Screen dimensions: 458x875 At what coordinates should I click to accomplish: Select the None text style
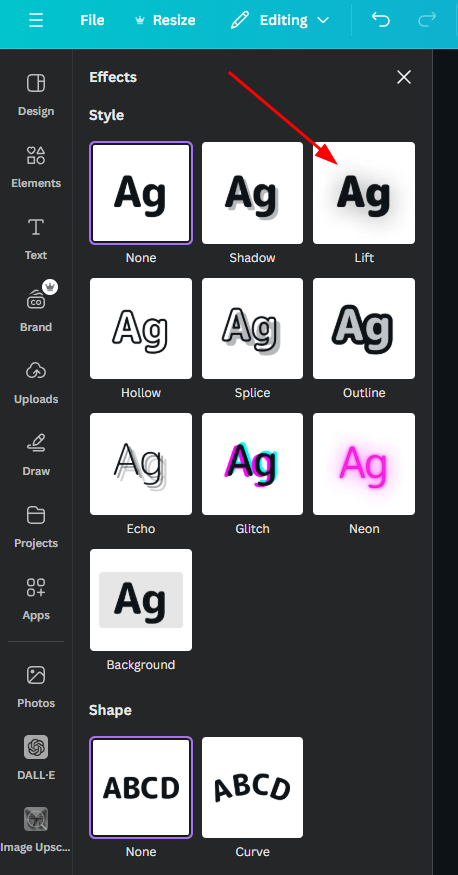coord(141,193)
